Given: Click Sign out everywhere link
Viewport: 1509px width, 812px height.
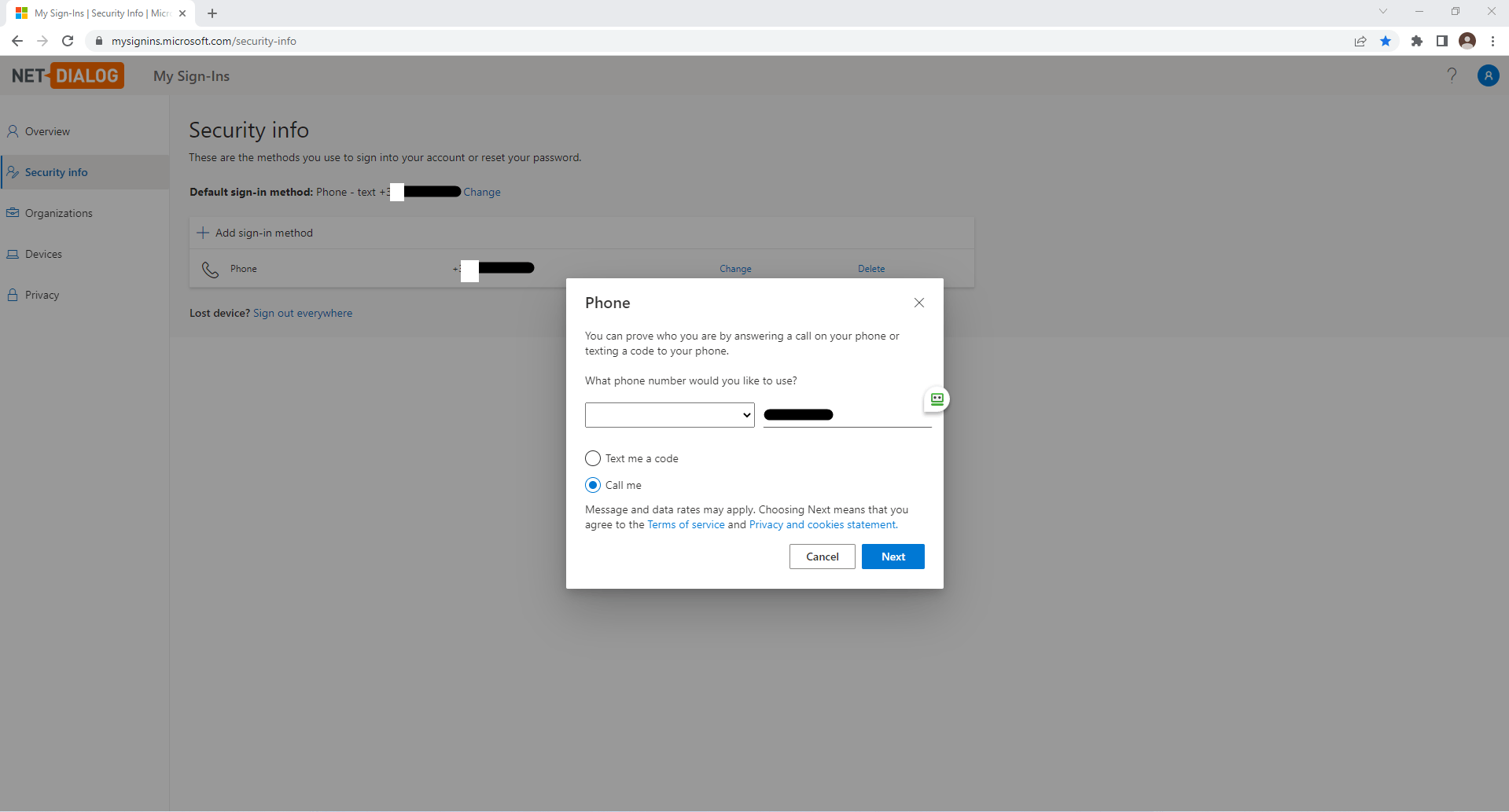Looking at the screenshot, I should 303,313.
